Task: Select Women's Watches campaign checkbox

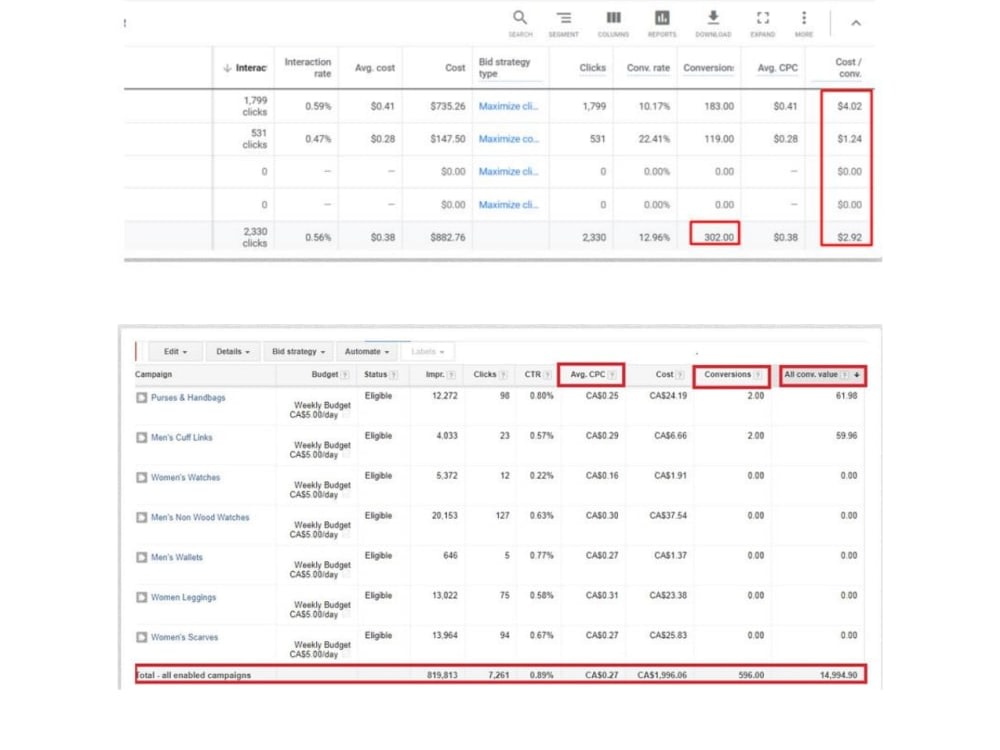Action: tap(142, 478)
